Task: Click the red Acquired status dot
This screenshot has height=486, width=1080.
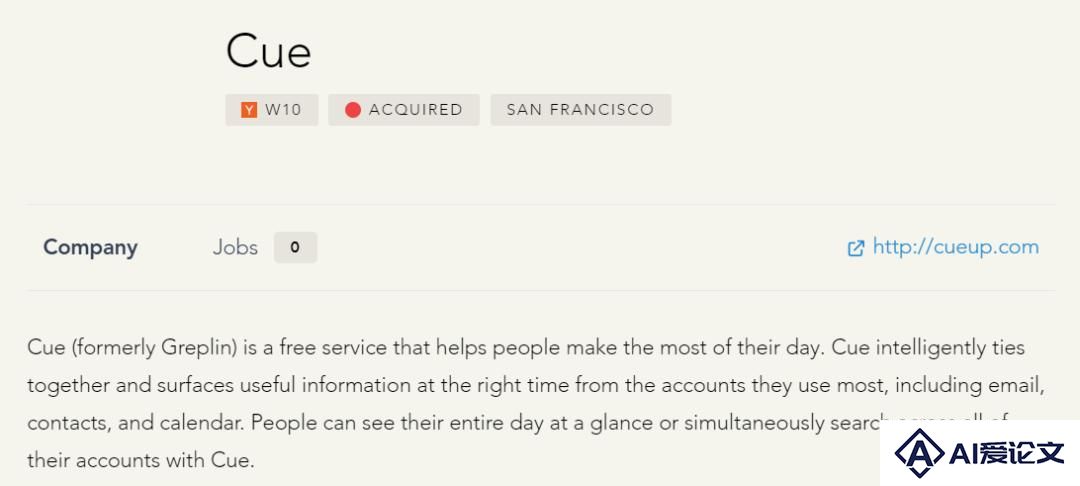Action: 353,109
